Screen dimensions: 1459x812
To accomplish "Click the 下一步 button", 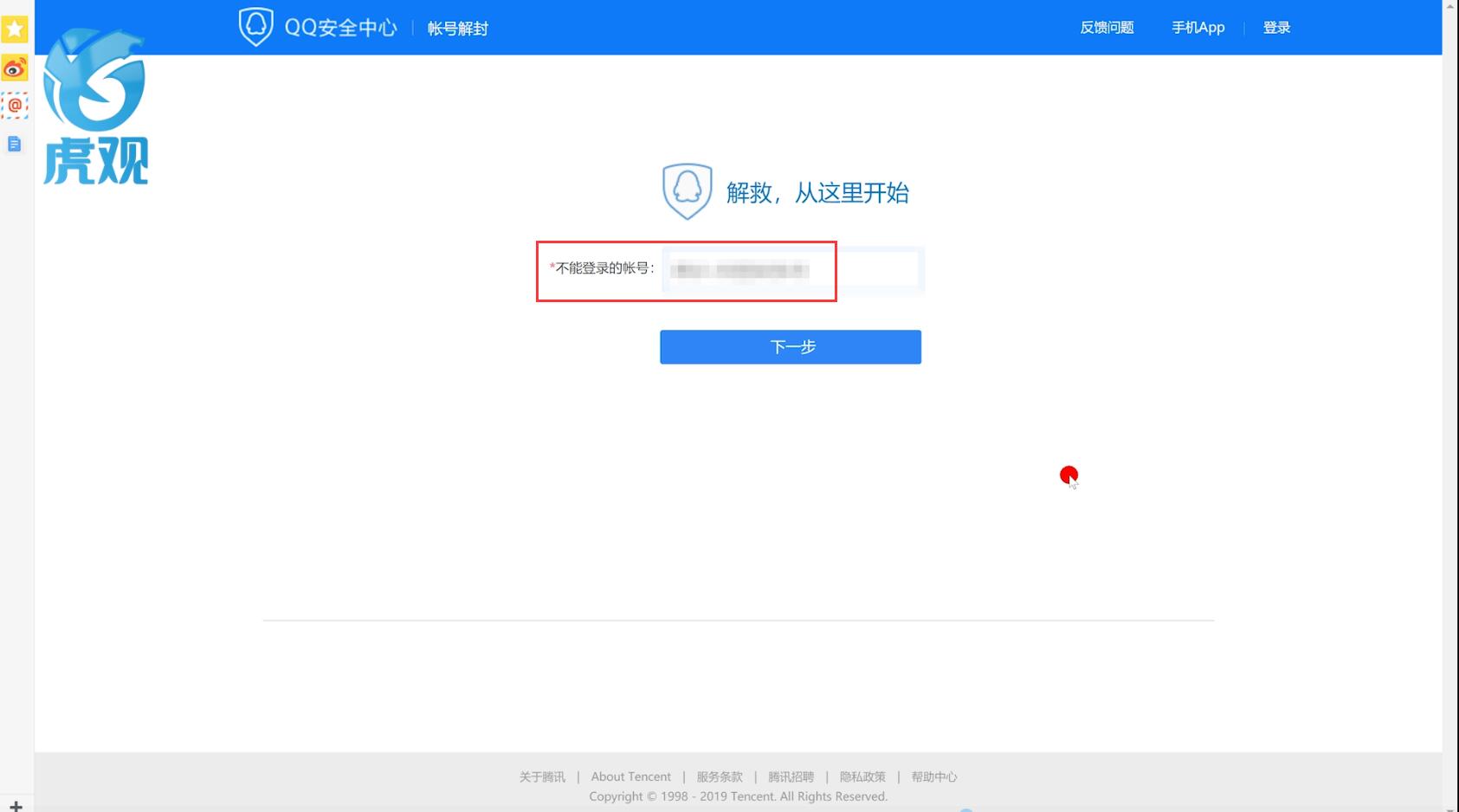I will 791,347.
